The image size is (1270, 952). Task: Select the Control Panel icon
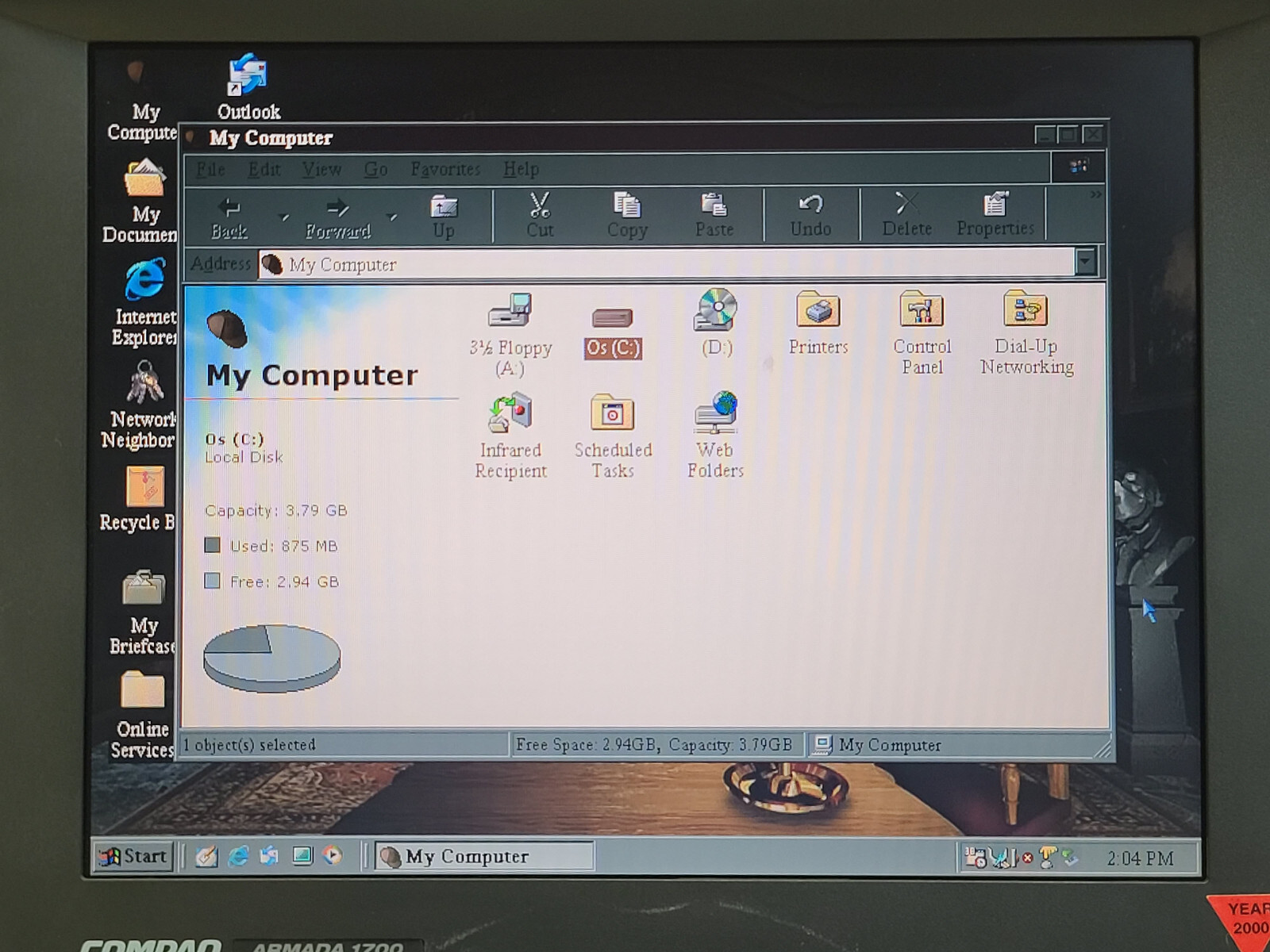(x=922, y=333)
